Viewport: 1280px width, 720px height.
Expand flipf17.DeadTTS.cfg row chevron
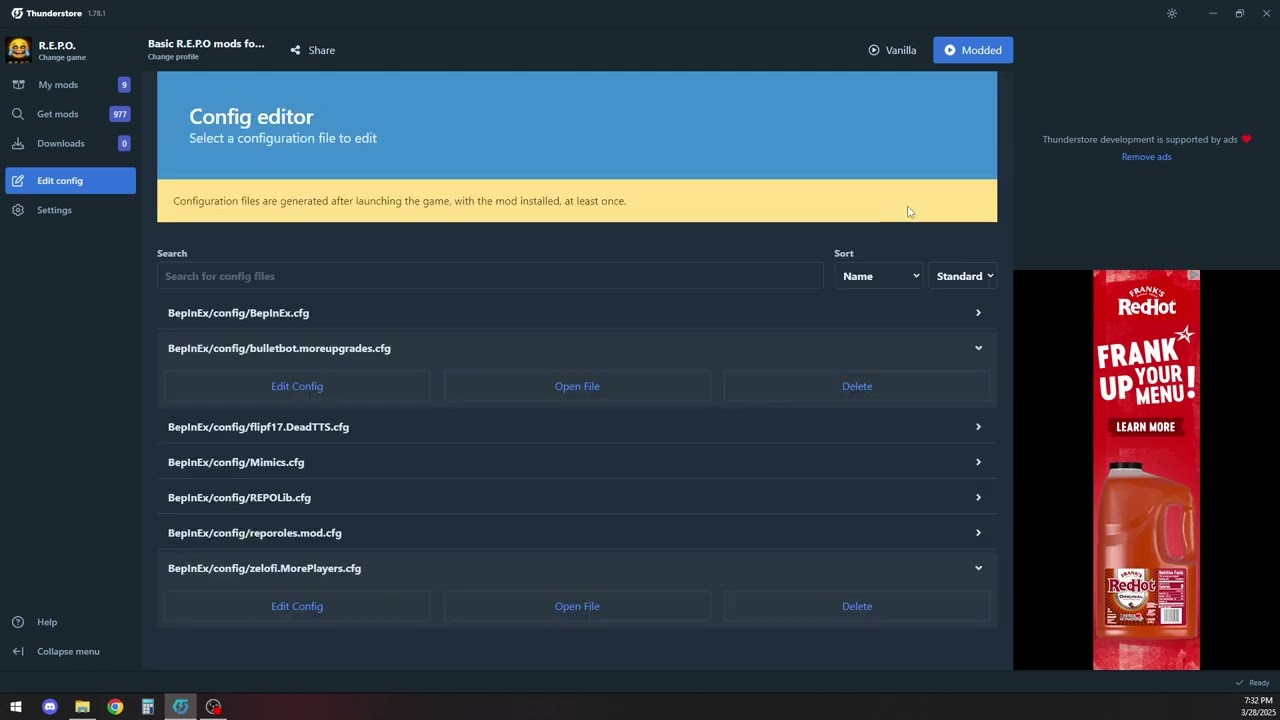pyautogui.click(x=978, y=427)
